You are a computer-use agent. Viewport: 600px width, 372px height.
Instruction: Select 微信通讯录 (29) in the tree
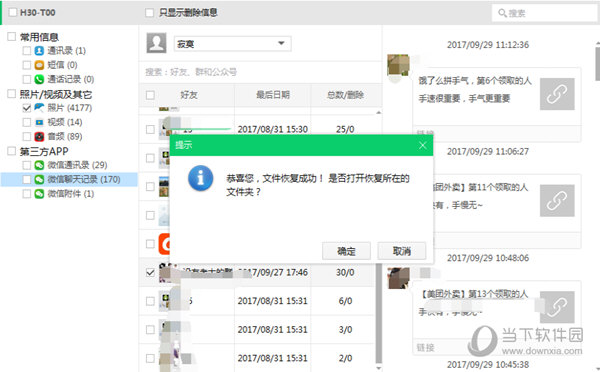[x=77, y=165]
